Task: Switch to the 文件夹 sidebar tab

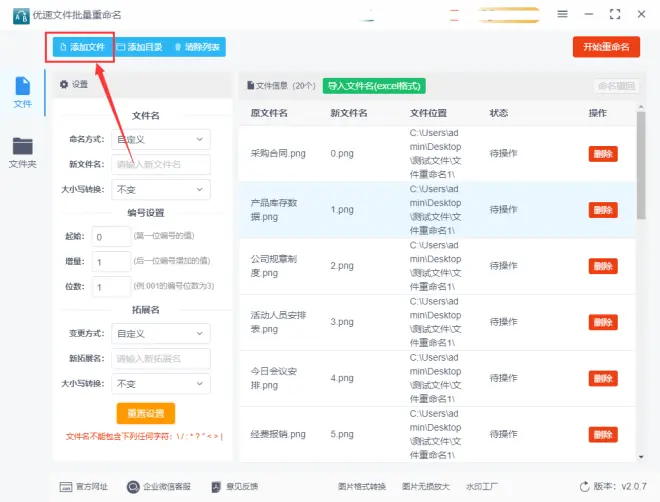Action: point(22,153)
